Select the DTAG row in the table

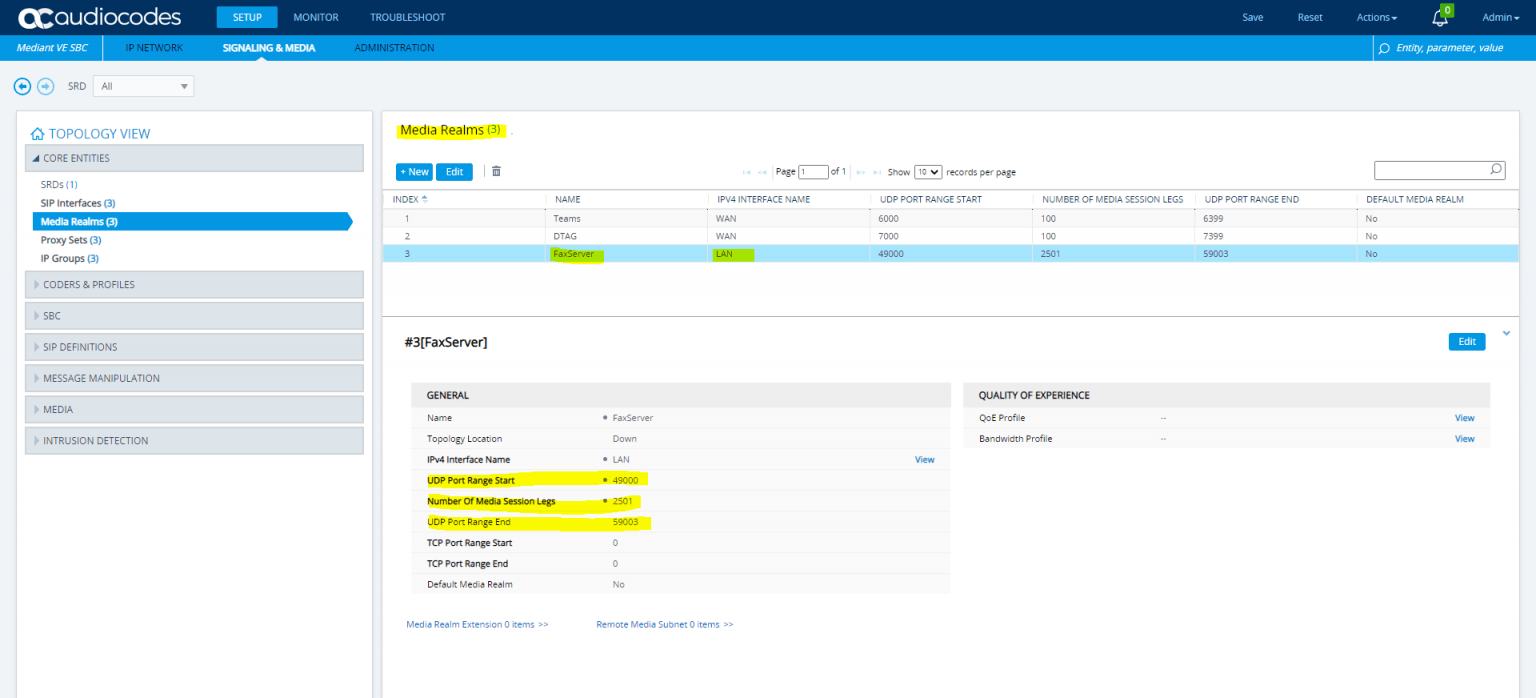(x=566, y=236)
